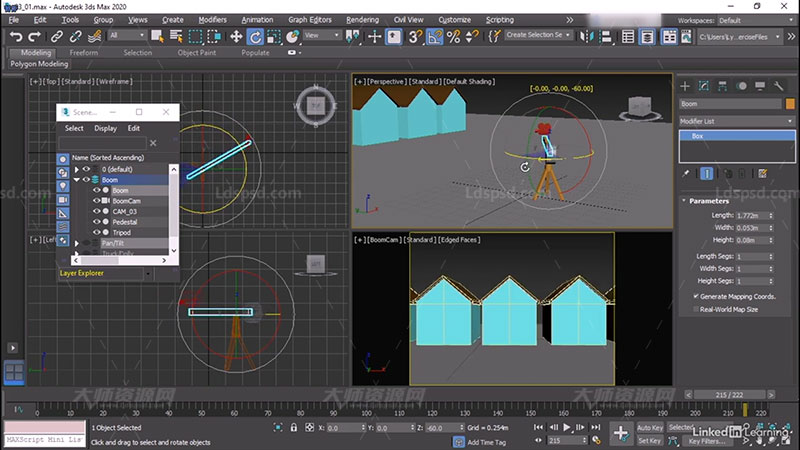Screen dimensions: 800x450
Task: Toggle the 3D Snaps button
Action: click(x=415, y=36)
